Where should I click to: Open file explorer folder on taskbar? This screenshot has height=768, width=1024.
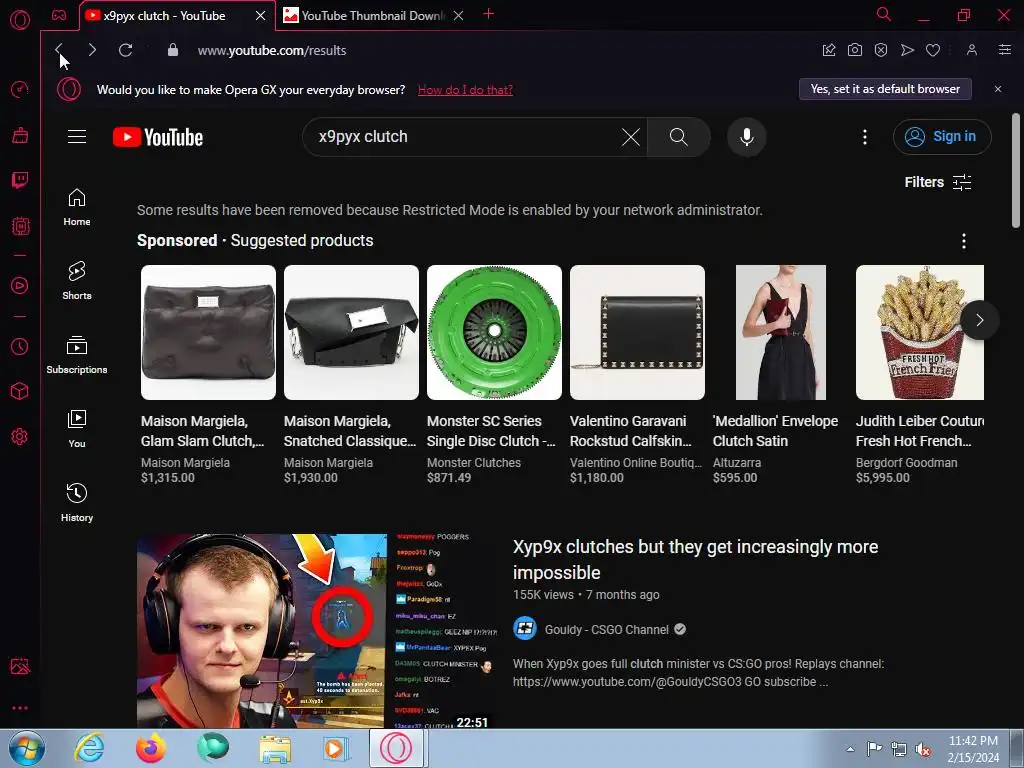[275, 748]
